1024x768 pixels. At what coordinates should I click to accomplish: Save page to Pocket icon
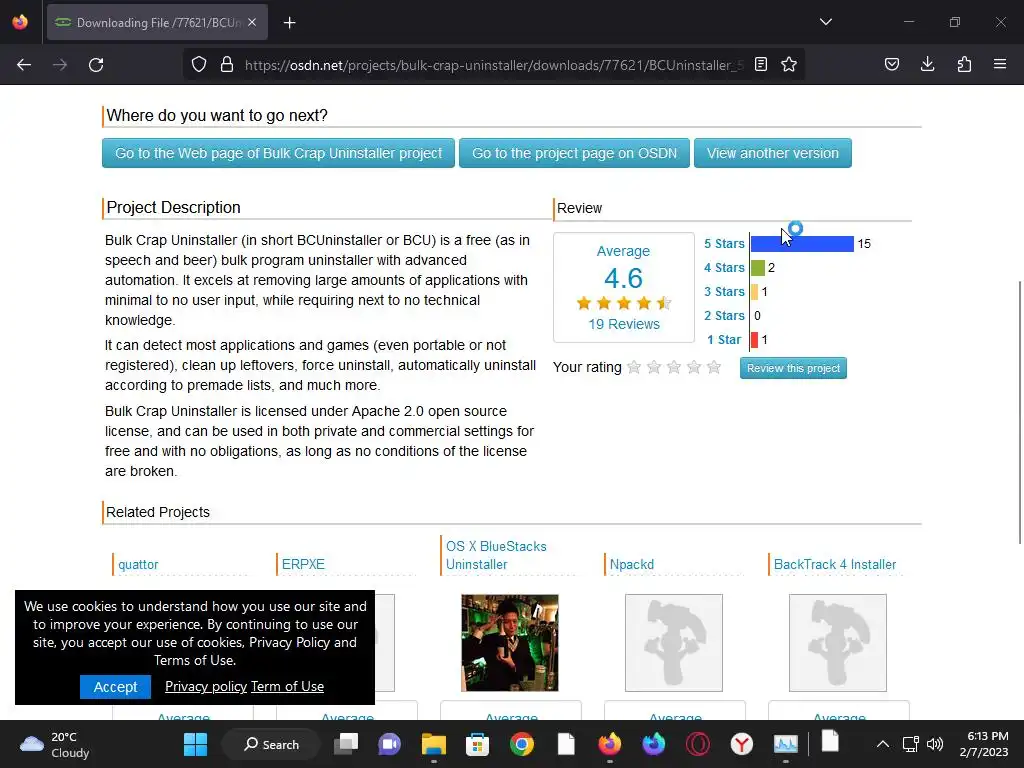tap(891, 65)
